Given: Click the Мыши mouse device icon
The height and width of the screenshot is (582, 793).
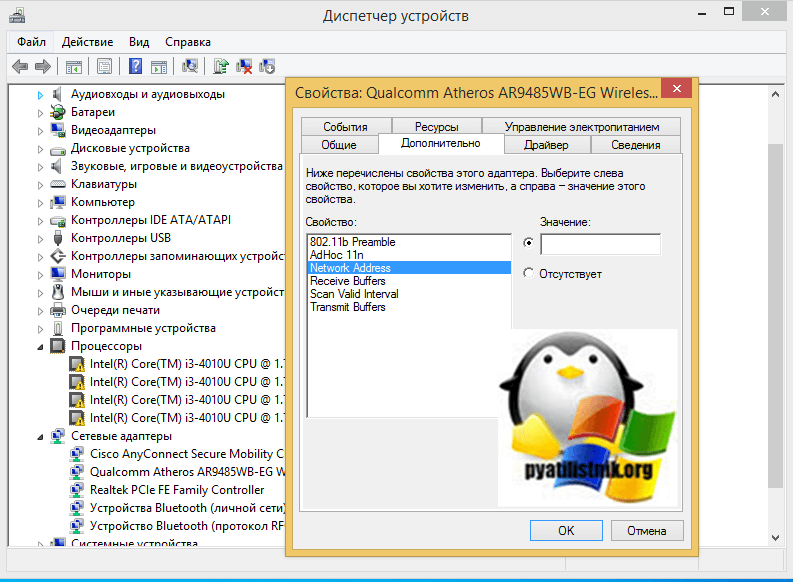Looking at the screenshot, I should pos(58,292).
